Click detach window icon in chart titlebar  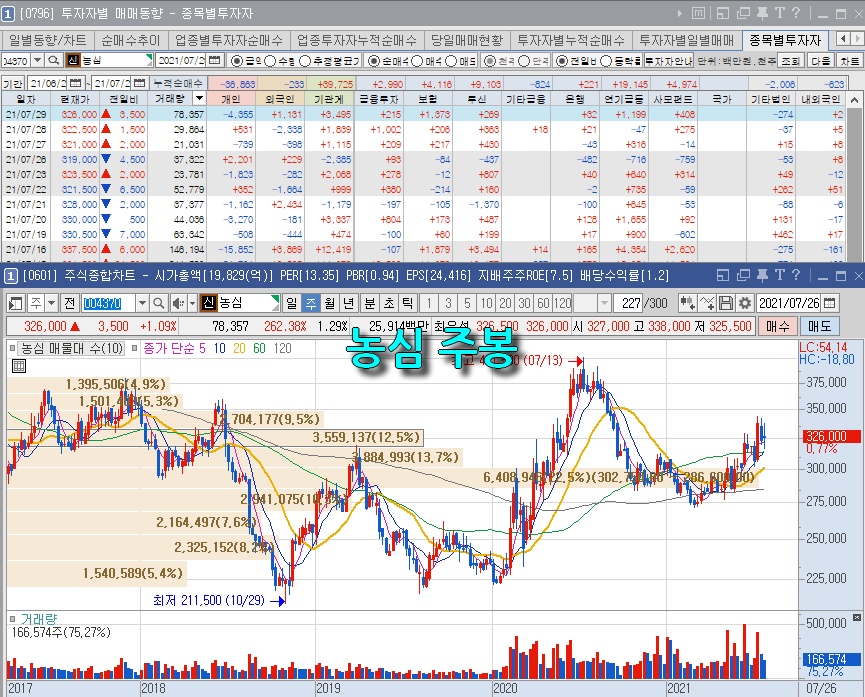click(743, 275)
